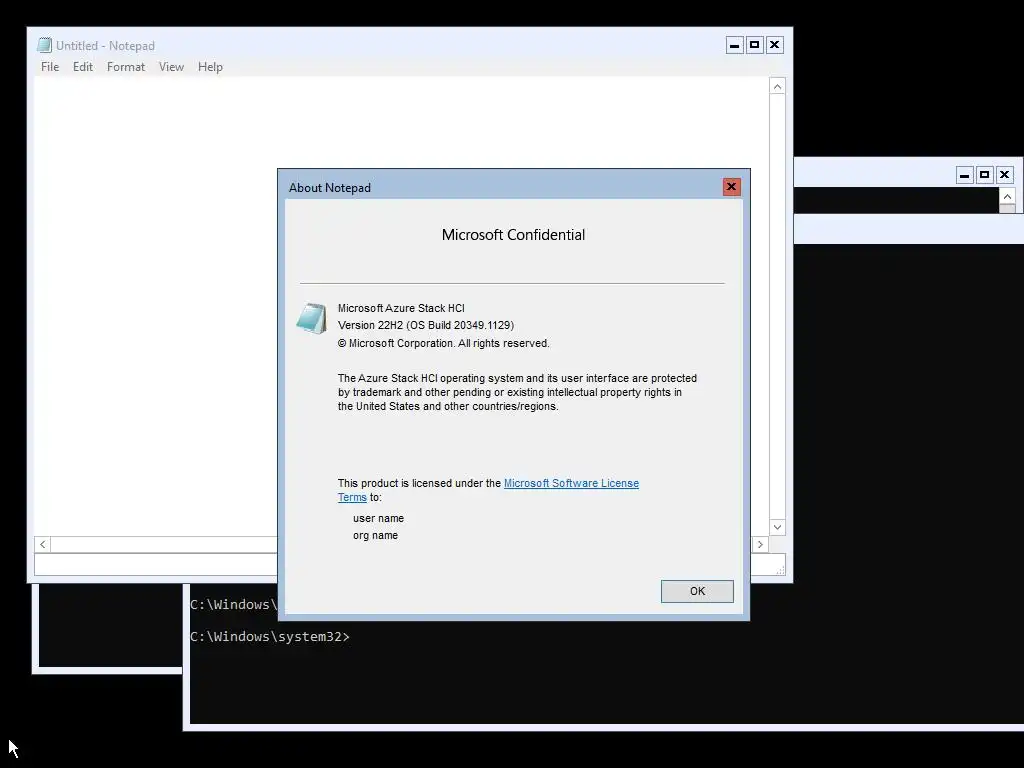
Task: Open the Notepad File menu
Action: 50,67
